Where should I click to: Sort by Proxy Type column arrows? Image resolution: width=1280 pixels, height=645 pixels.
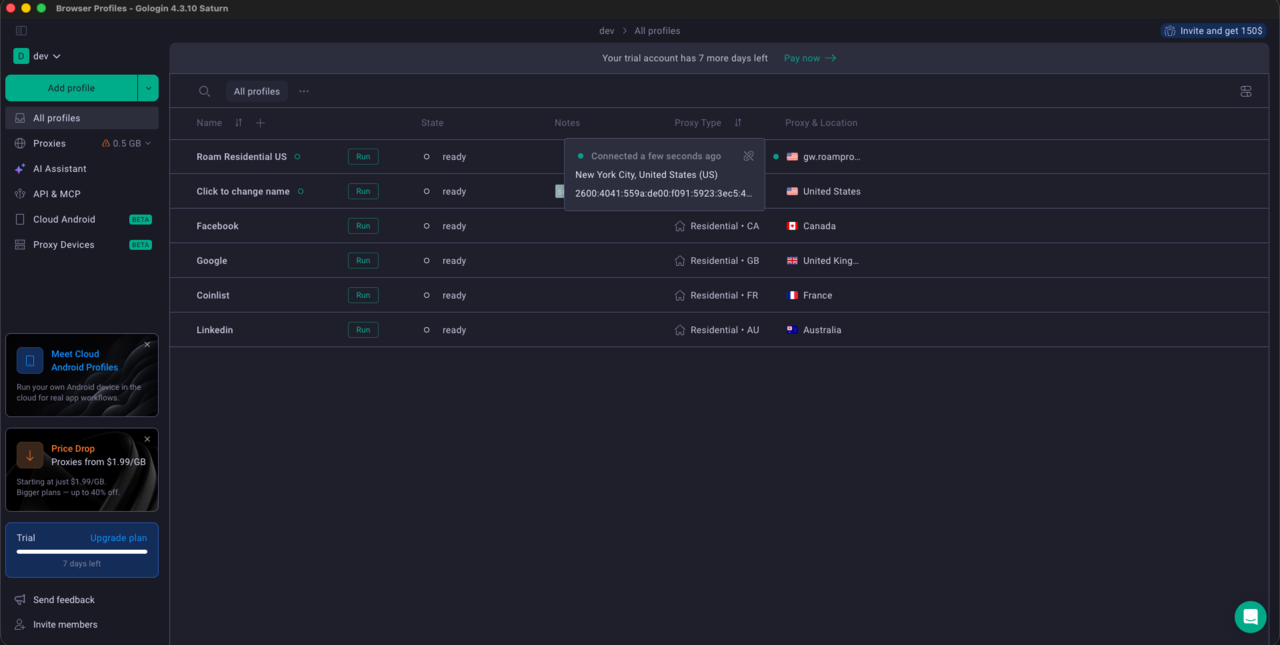738,123
